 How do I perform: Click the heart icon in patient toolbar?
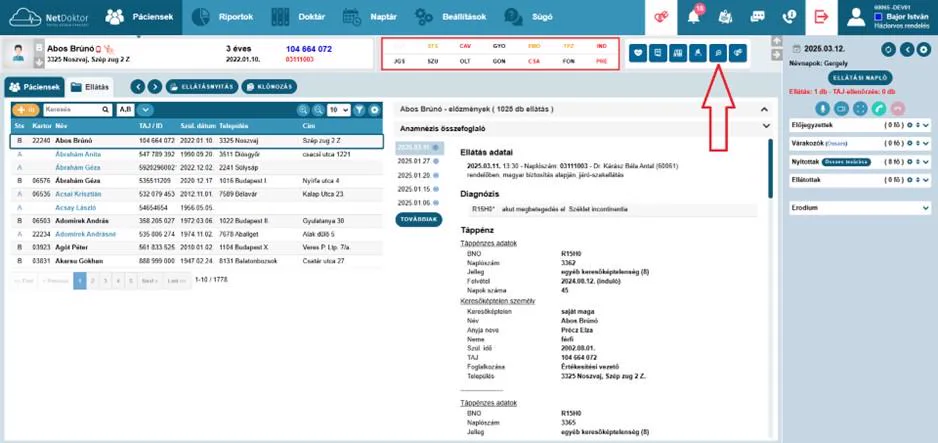[639, 53]
